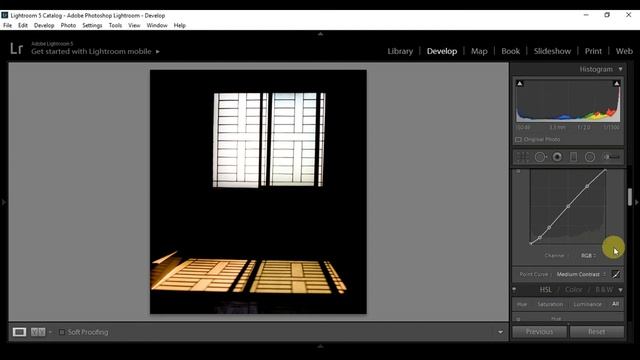Viewport: 640px width, 360px height.
Task: Switch to the Print module
Action: click(x=593, y=51)
